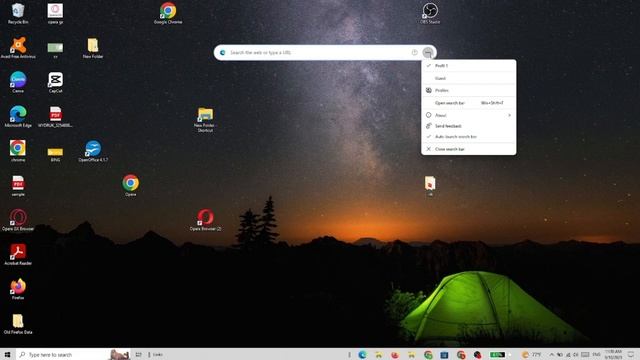
Task: Expand hidden system tray icons
Action: tap(551, 355)
